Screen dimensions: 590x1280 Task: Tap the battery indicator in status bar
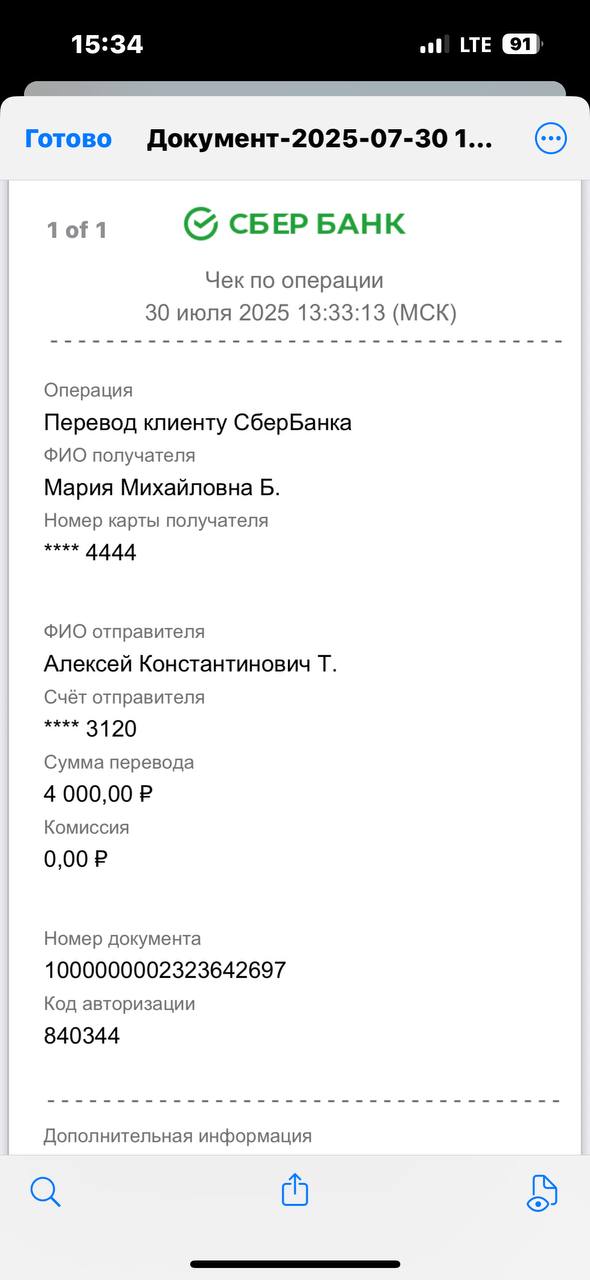522,44
